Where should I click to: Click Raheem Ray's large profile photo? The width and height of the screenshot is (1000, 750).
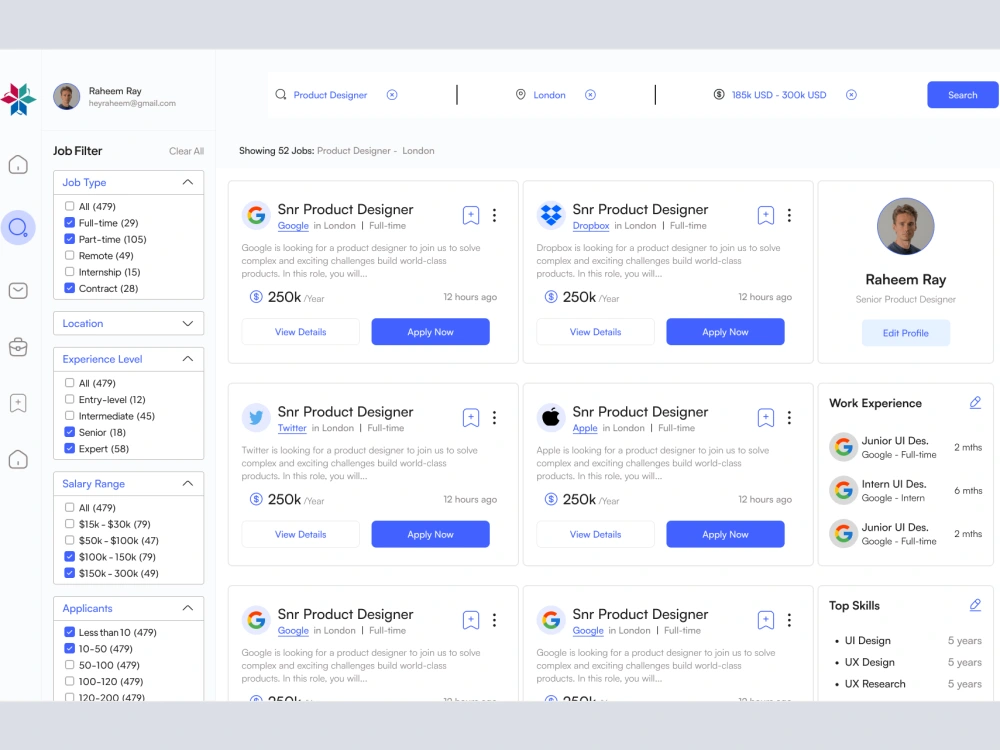[906, 226]
